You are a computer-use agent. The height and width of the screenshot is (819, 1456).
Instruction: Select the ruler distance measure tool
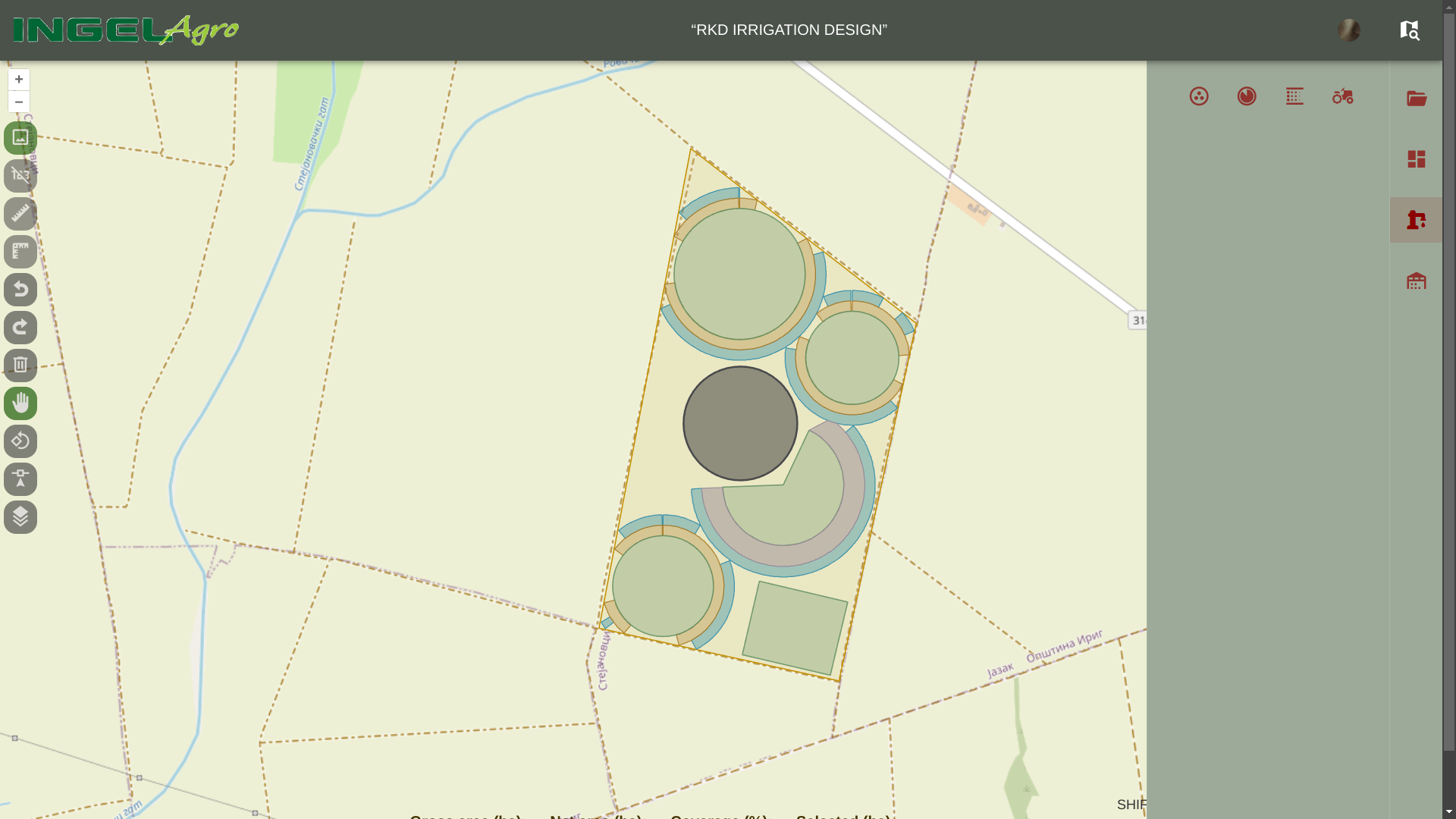point(20,214)
